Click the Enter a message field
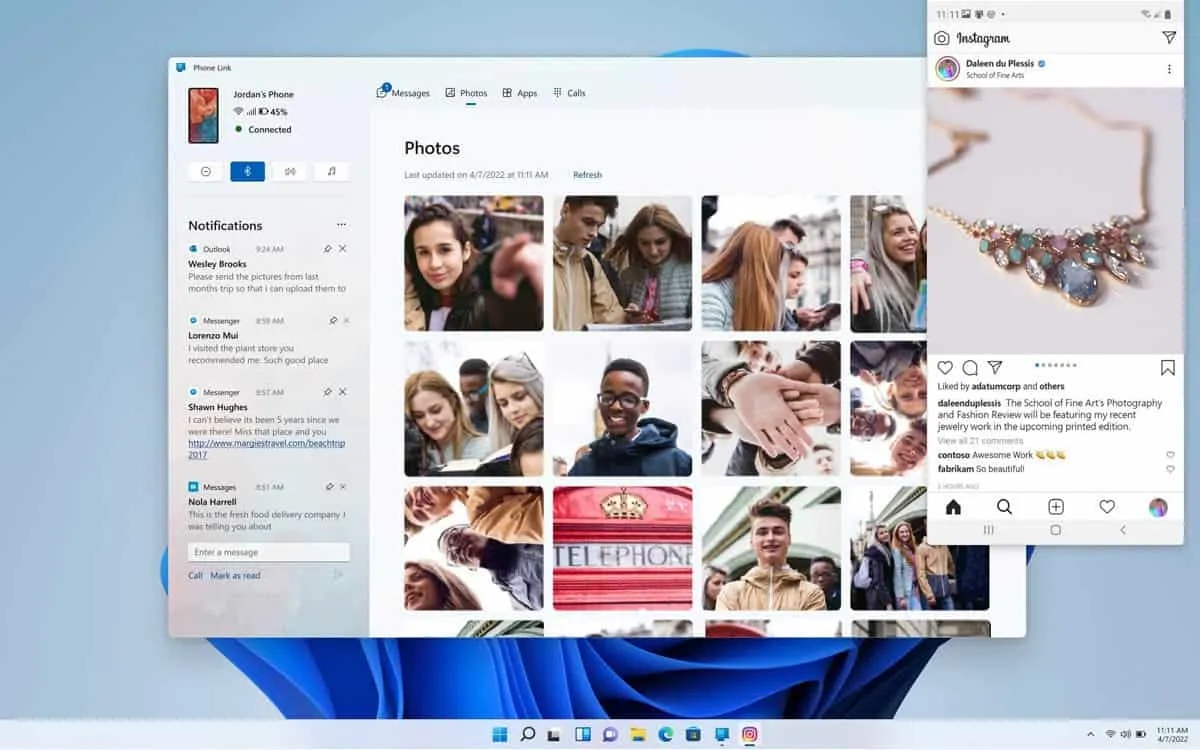1200x750 pixels. tap(266, 551)
